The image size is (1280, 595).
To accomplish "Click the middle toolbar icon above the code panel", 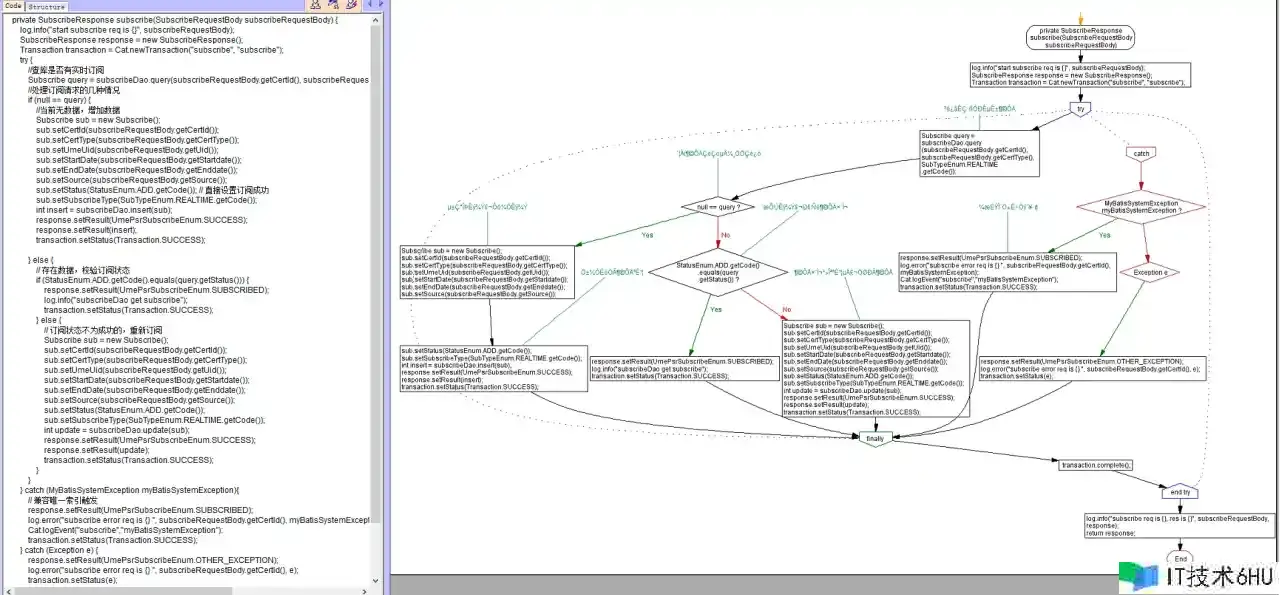I will coord(331,6).
